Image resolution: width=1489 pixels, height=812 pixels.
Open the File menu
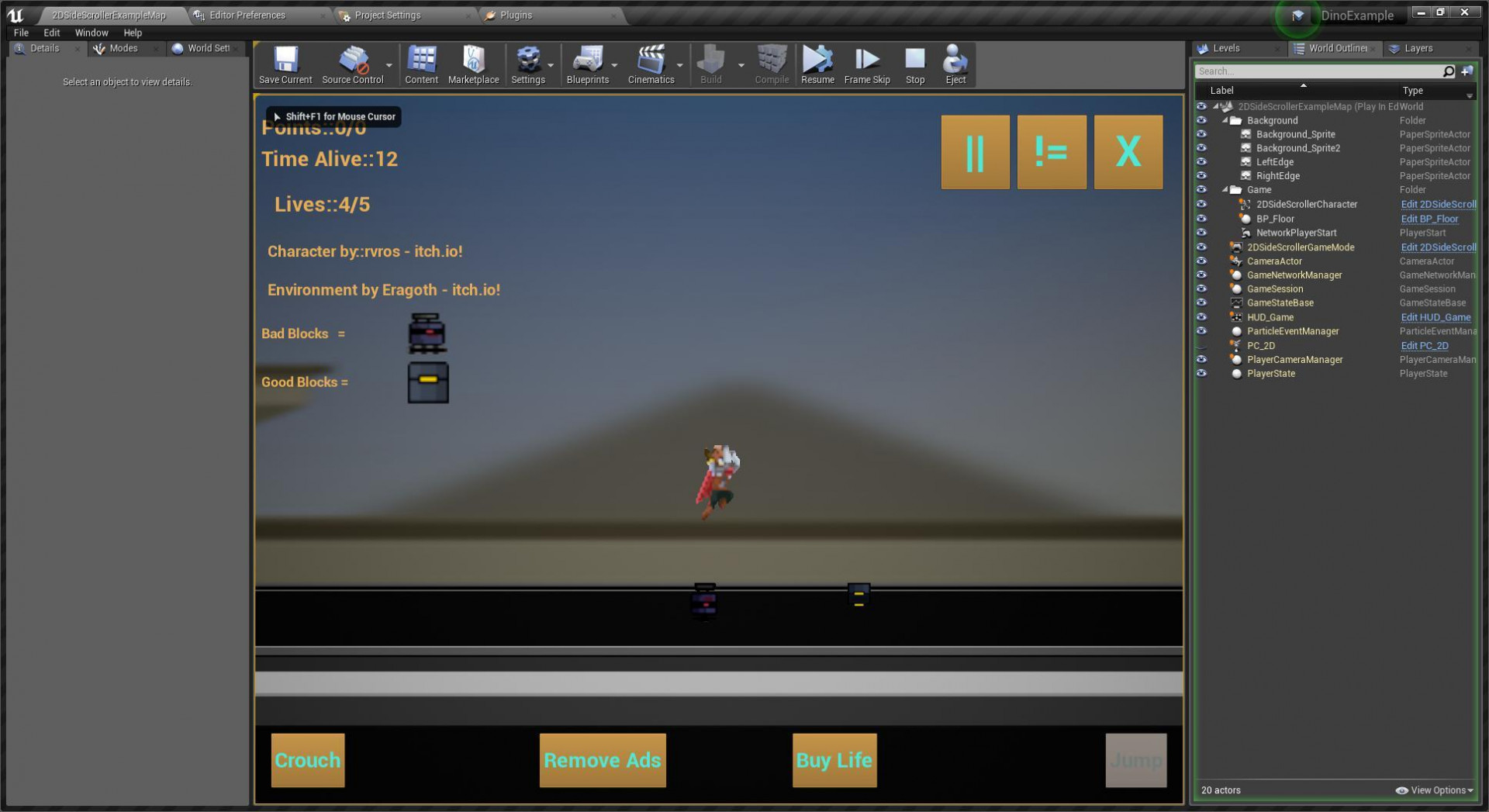click(x=21, y=33)
